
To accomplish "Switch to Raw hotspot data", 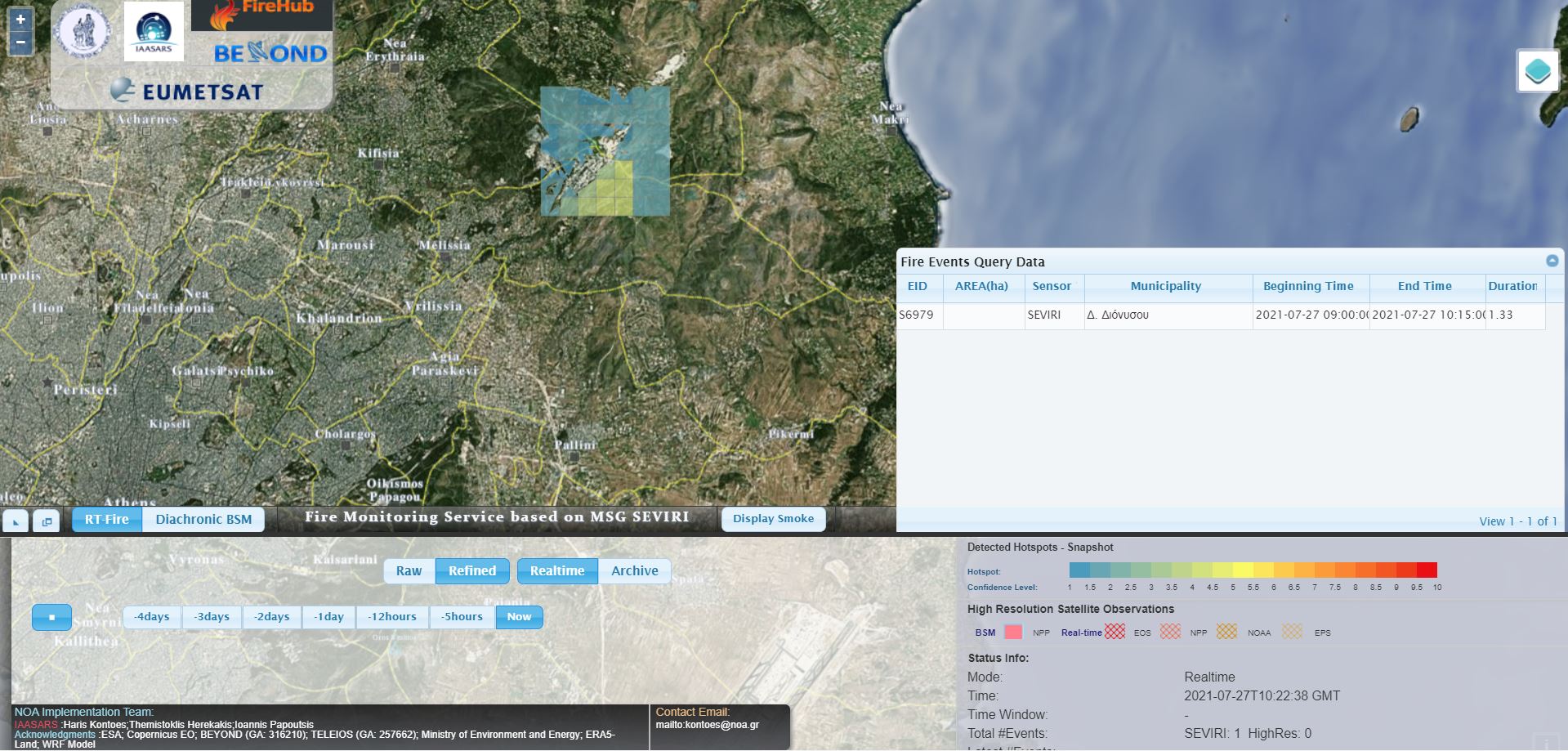I will [x=409, y=570].
